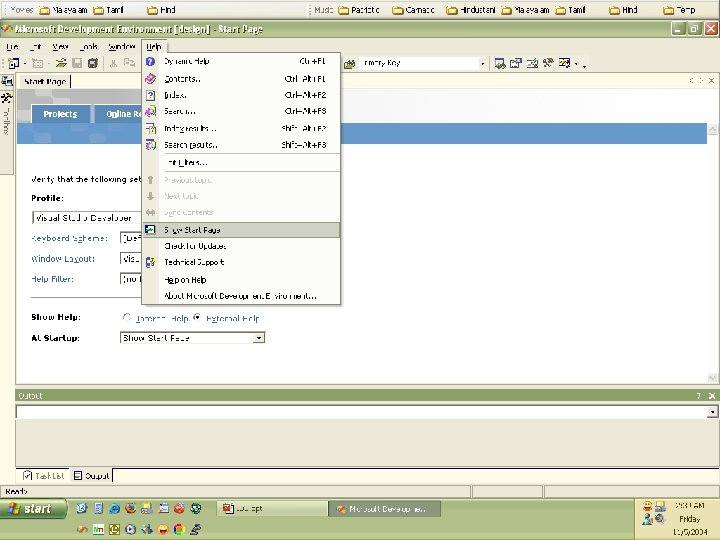Open the File menu

coord(12,47)
